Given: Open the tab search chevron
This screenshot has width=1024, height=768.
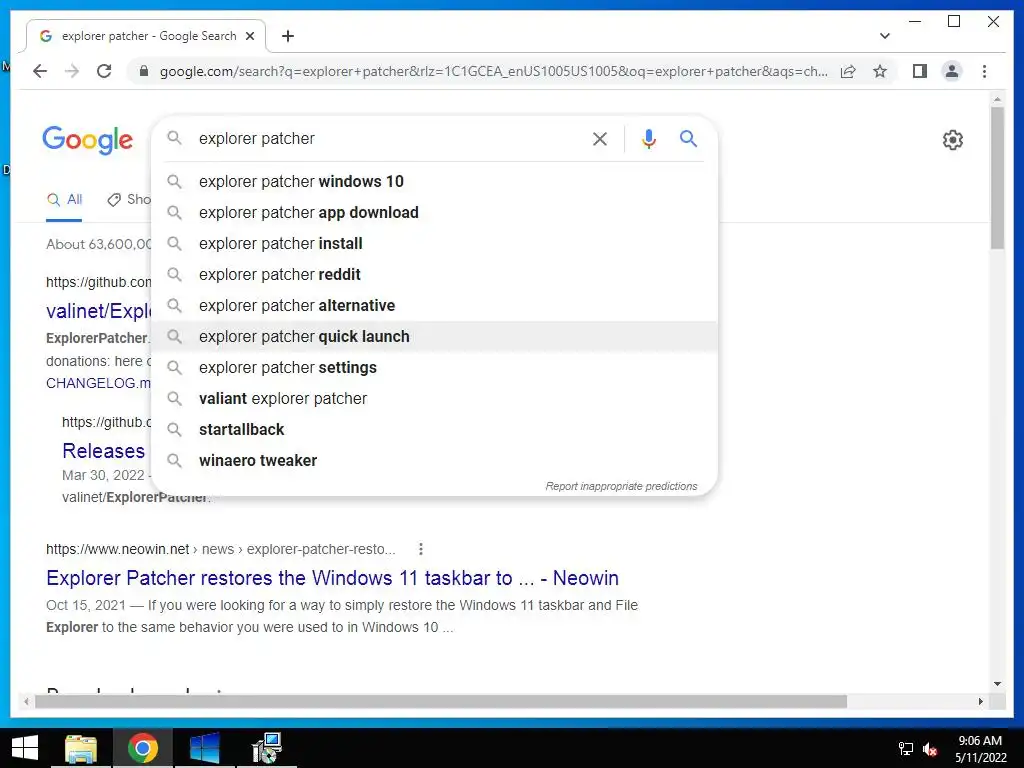Looking at the screenshot, I should [x=884, y=36].
